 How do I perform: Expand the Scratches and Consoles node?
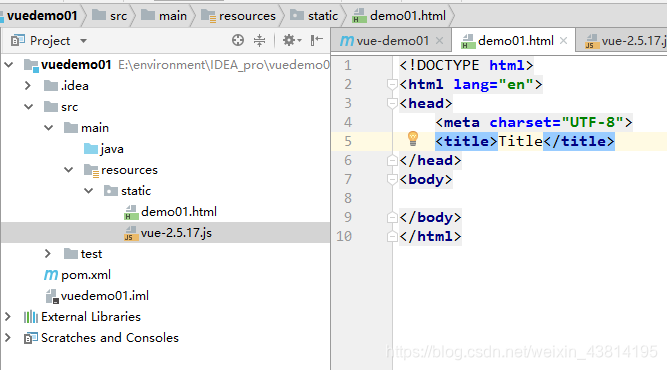(x=8, y=338)
